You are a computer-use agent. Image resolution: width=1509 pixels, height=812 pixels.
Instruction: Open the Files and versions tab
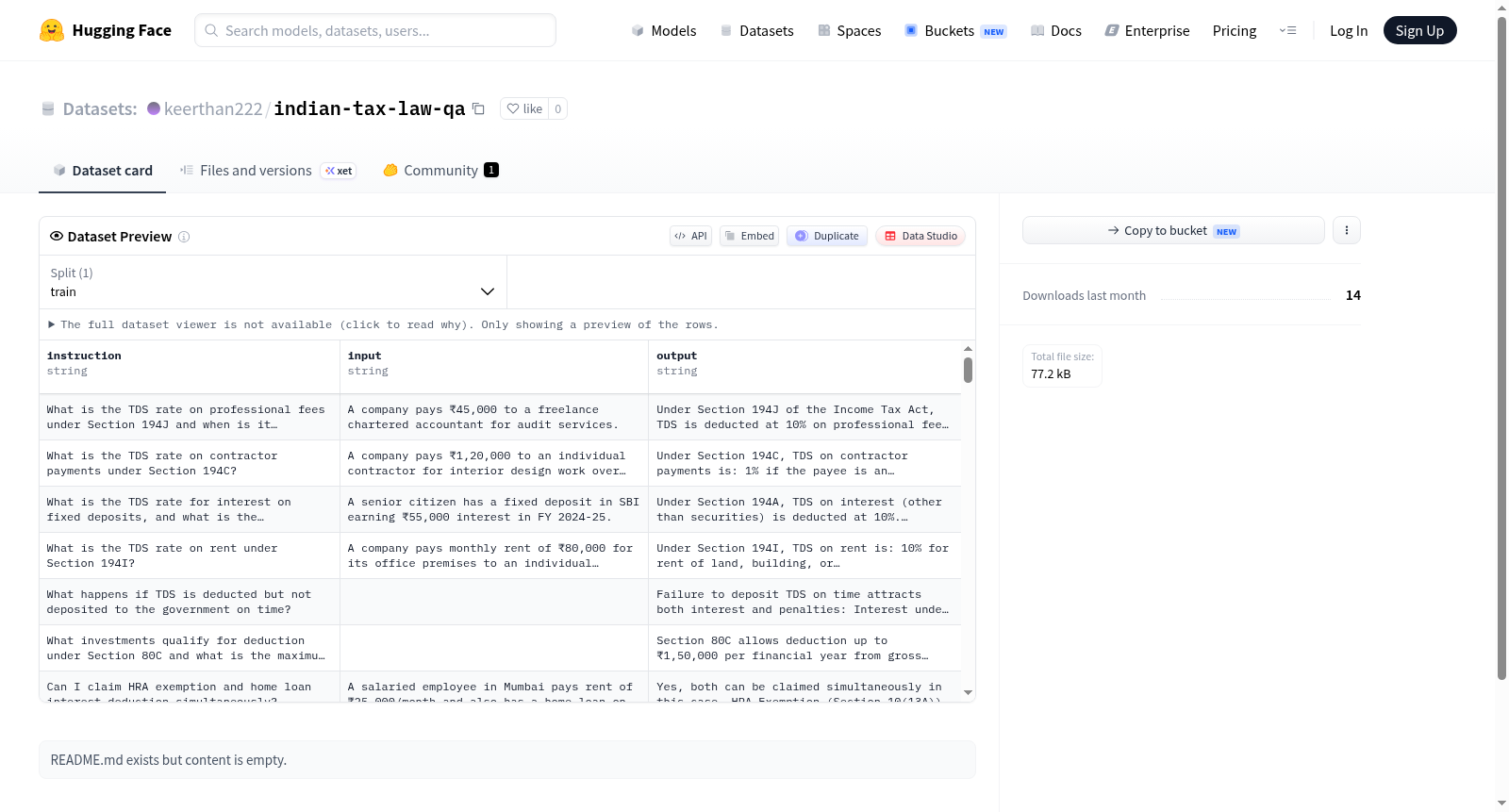point(268,171)
